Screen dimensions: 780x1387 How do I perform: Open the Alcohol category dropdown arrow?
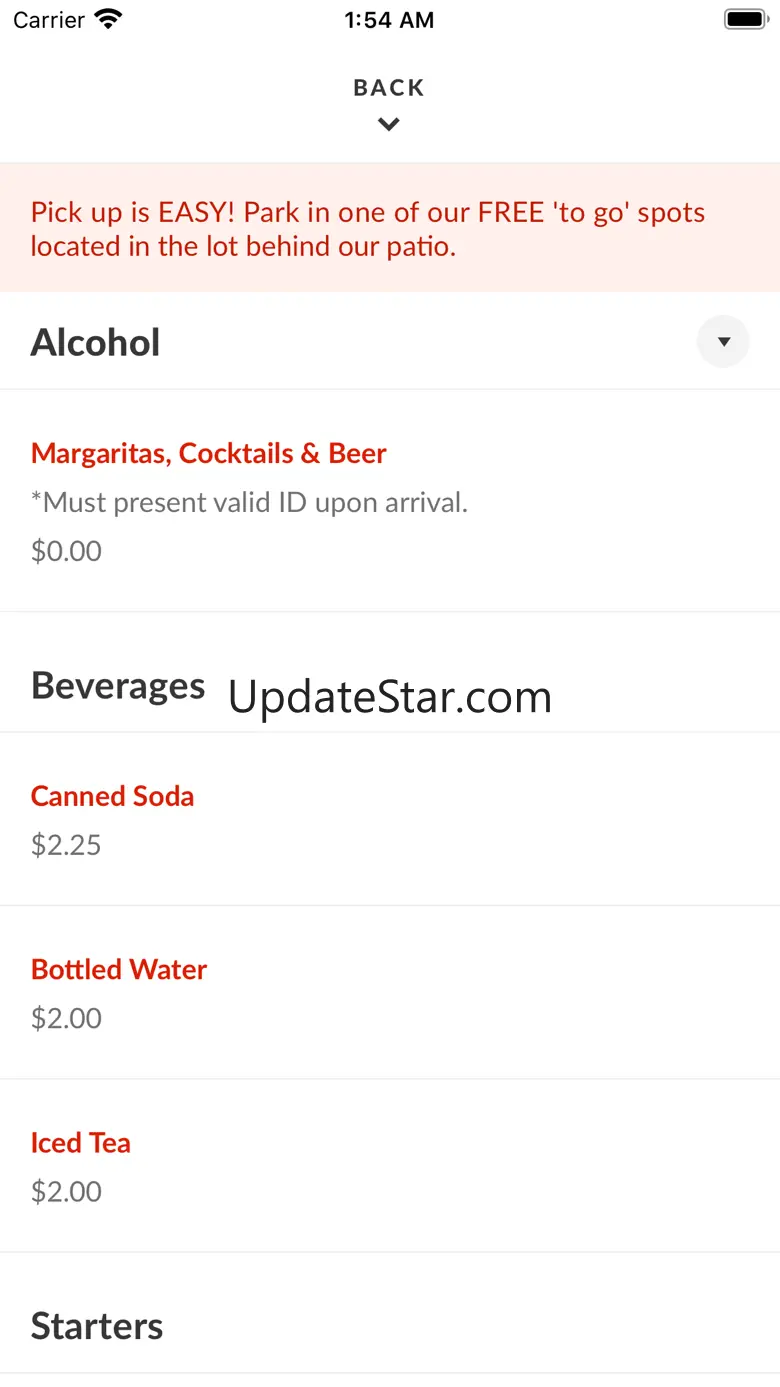point(723,342)
